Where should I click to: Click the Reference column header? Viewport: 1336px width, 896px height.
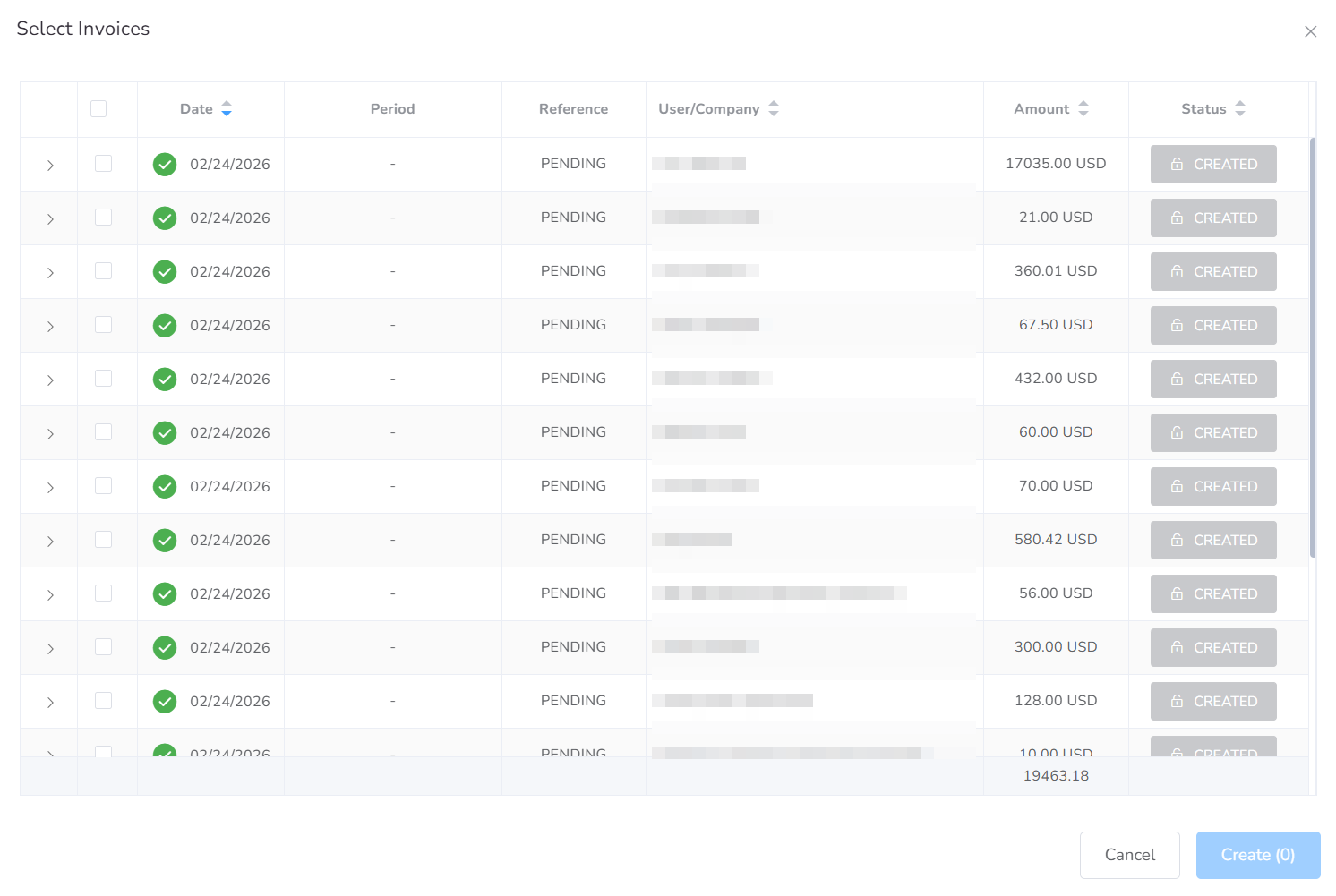tap(573, 109)
